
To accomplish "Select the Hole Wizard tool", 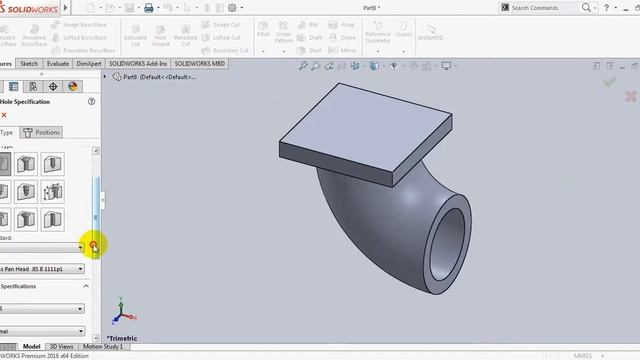I will click(x=160, y=35).
